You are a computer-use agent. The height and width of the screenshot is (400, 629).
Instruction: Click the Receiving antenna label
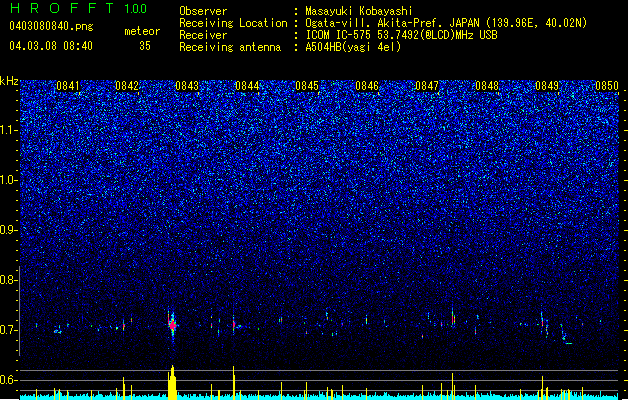[x=230, y=47]
